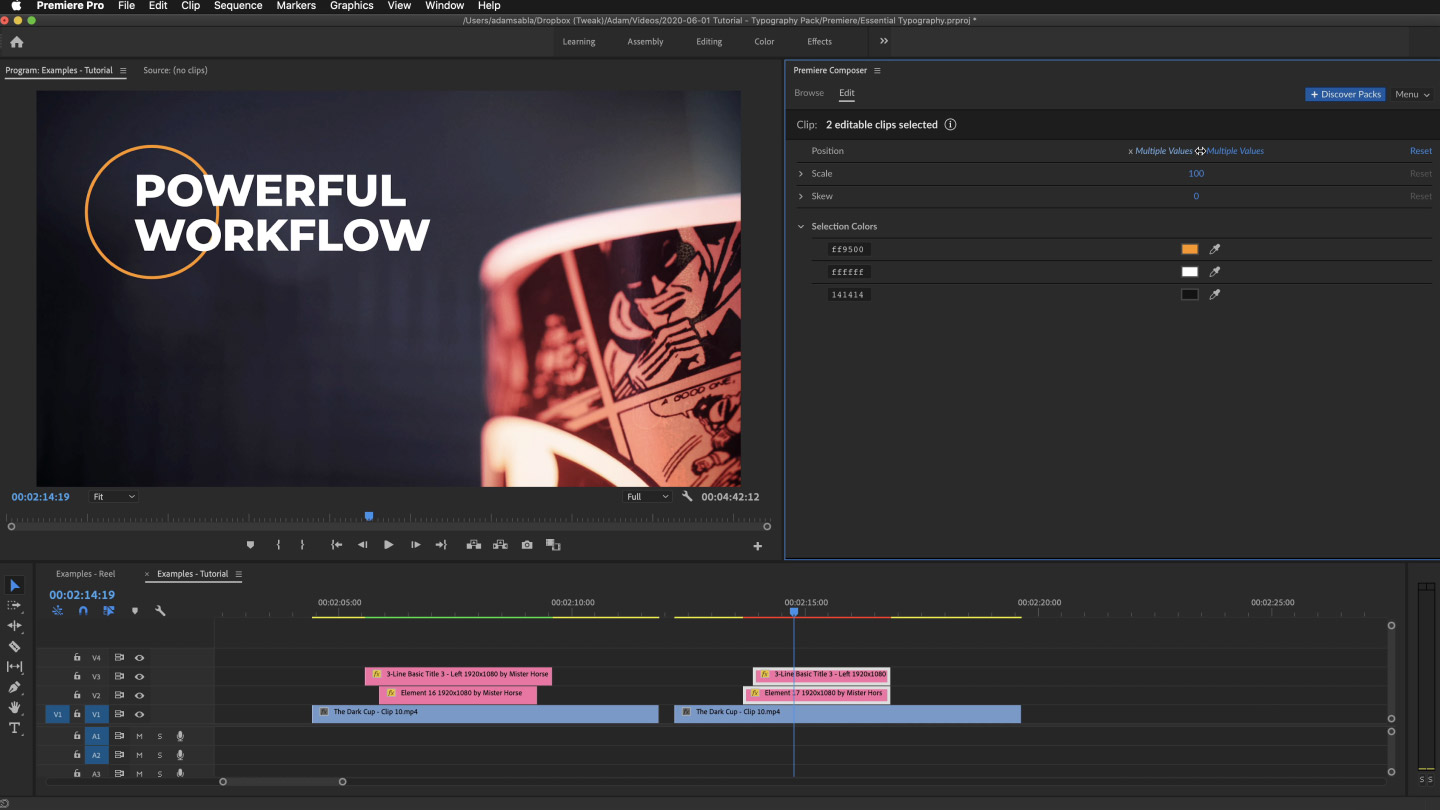Toggle V3 track visibility eye
Screen dimensions: 1440x810
coord(139,677)
